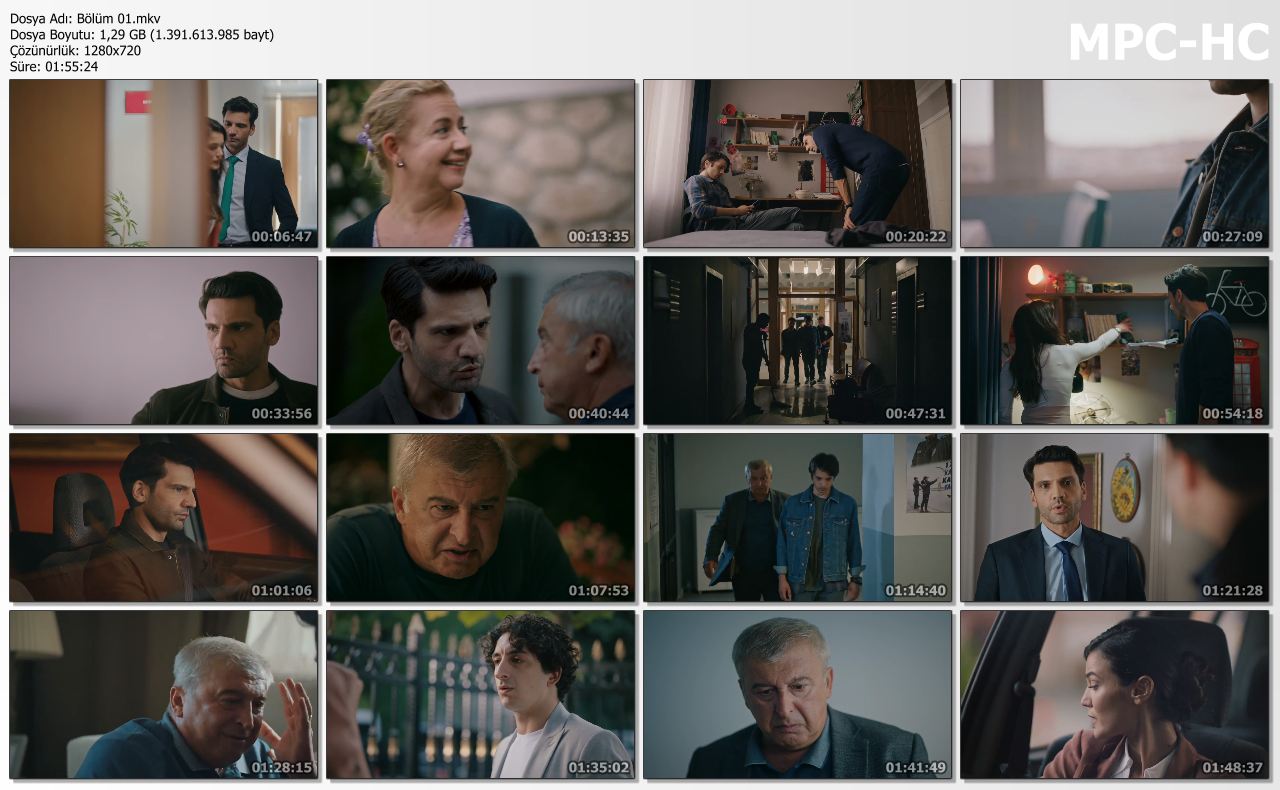Select the thumbnail timestamped 01:07:53

coord(480,517)
